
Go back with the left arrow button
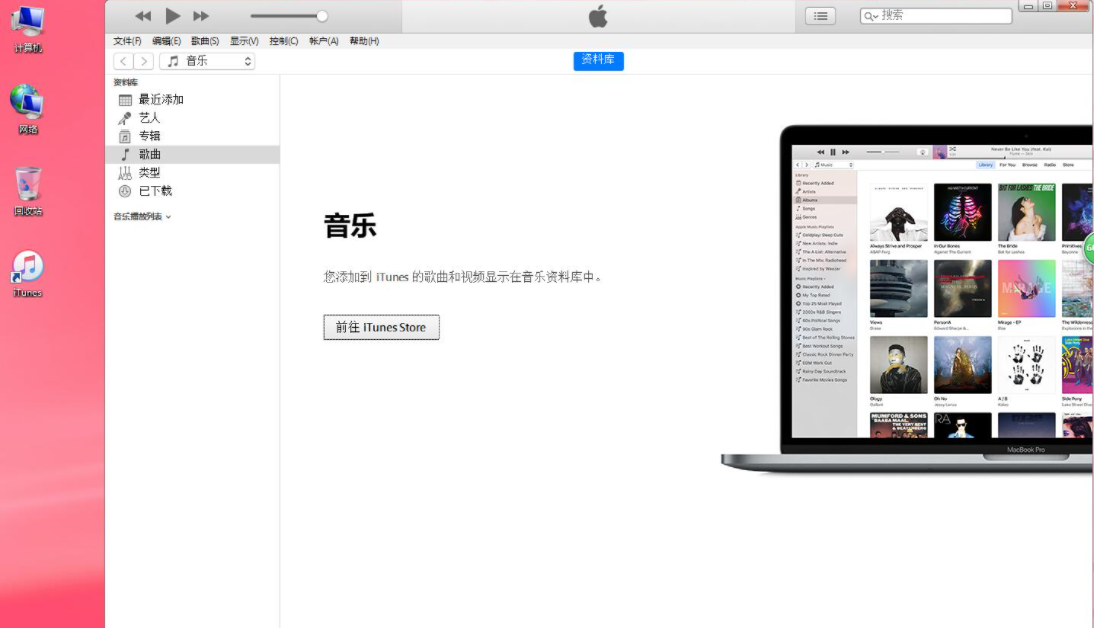[x=123, y=61]
